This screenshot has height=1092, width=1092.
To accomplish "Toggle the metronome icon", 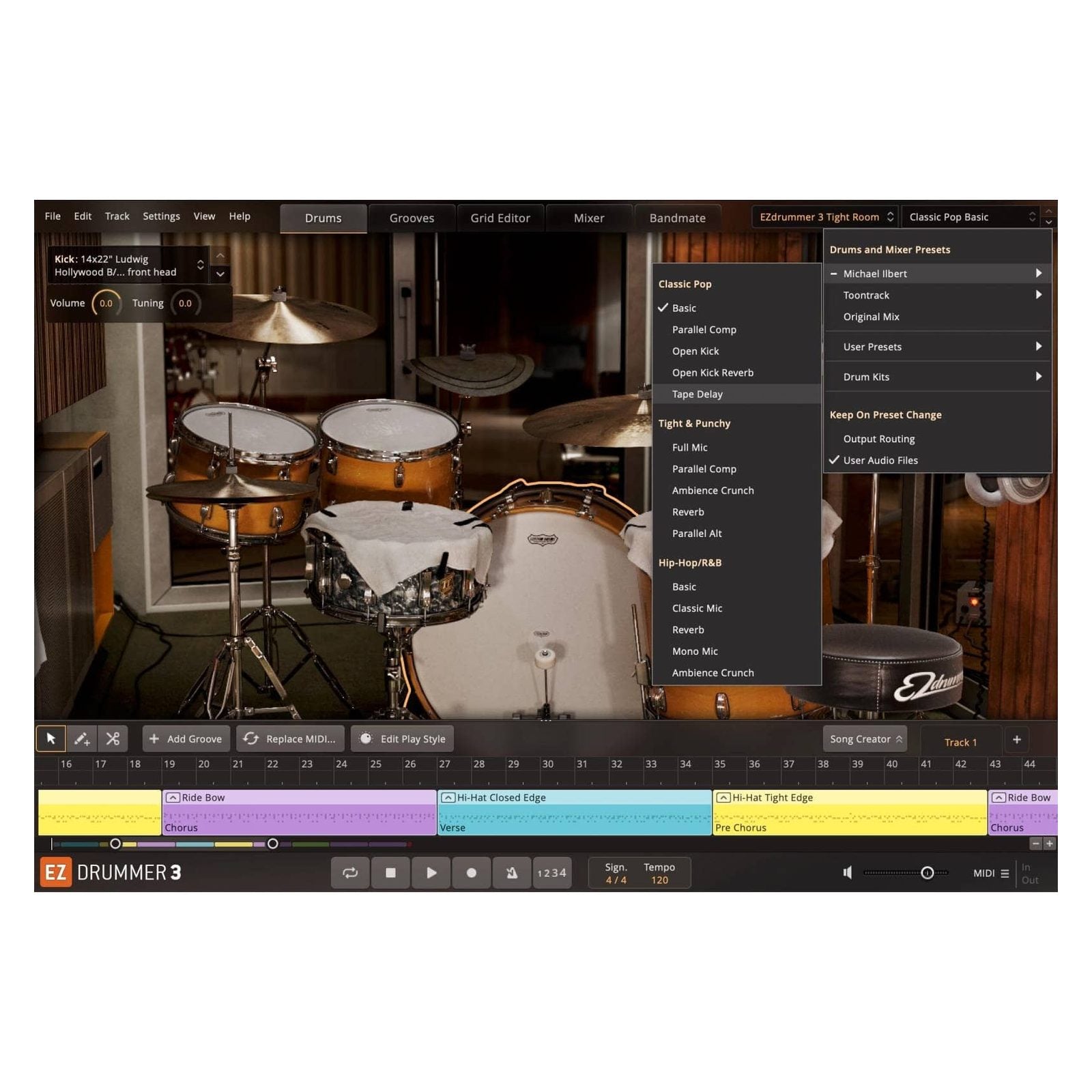I will point(511,873).
